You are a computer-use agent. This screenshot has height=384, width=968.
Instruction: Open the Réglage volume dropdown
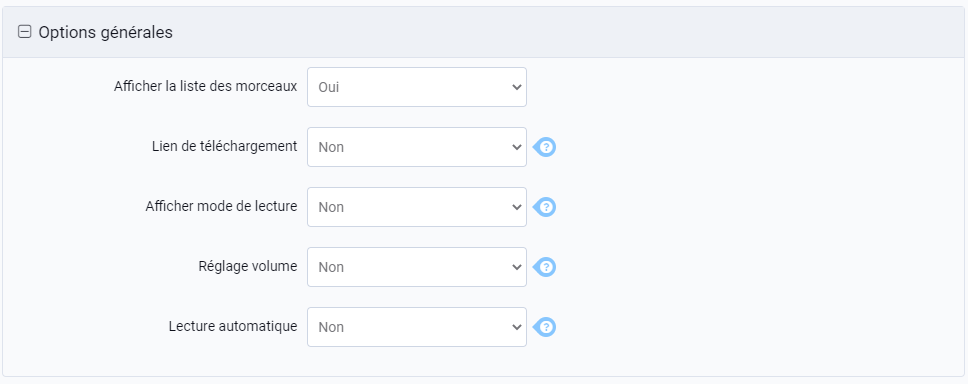[x=417, y=267]
